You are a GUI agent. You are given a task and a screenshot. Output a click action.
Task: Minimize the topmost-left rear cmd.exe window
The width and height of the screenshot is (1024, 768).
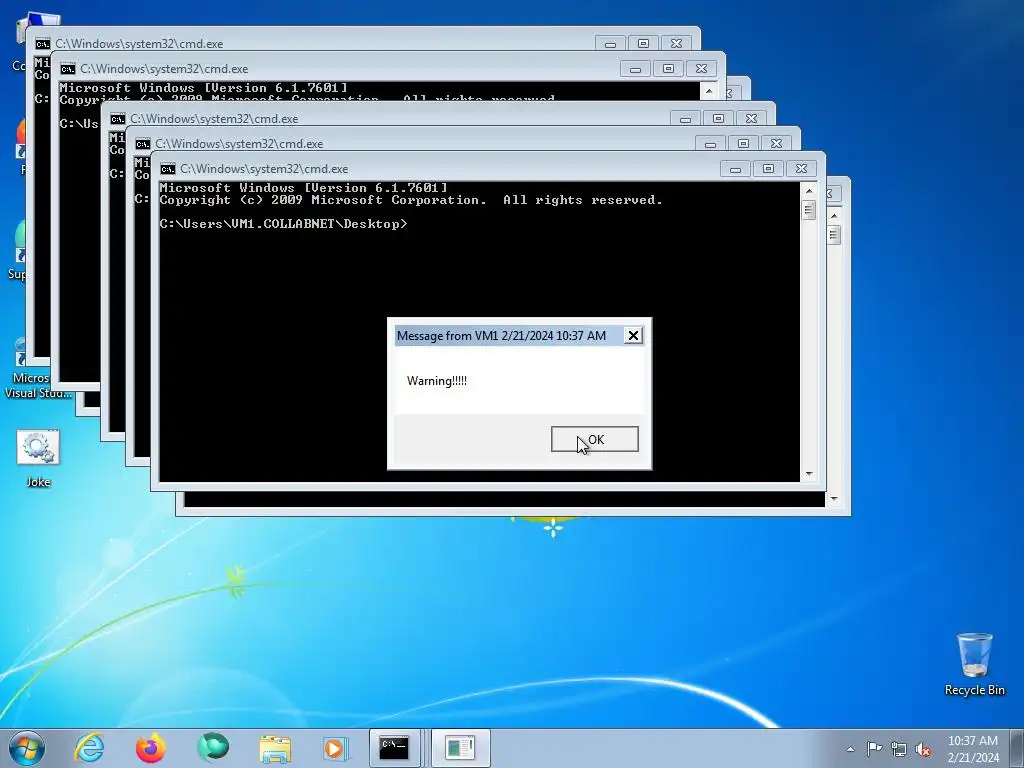[611, 44]
